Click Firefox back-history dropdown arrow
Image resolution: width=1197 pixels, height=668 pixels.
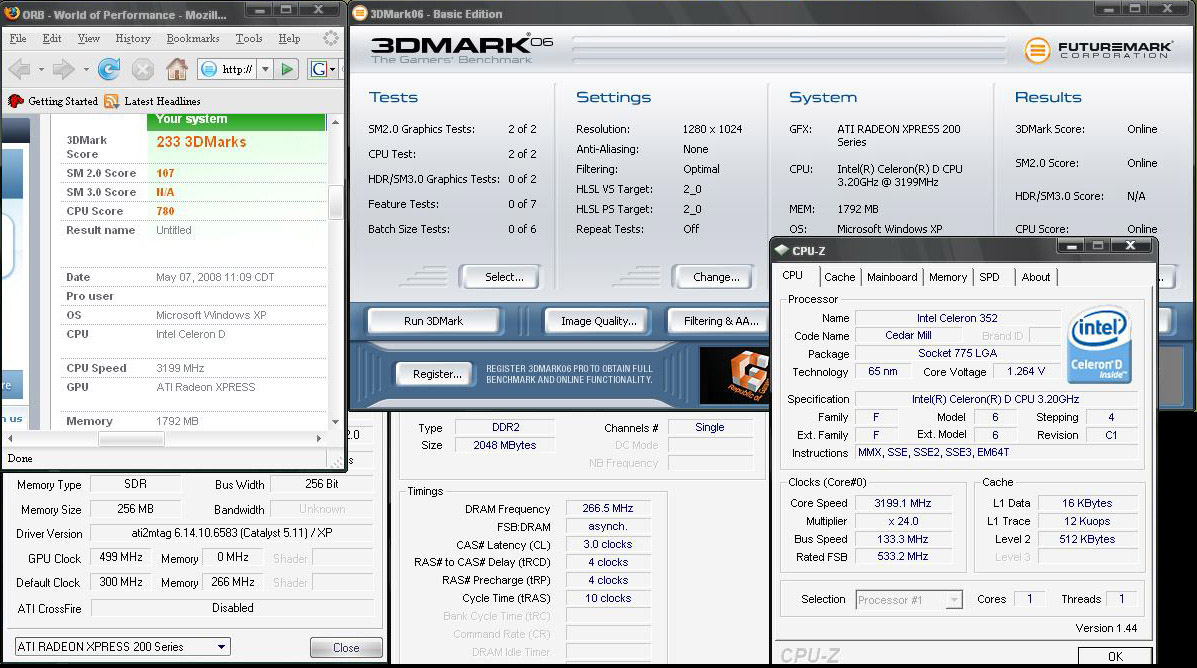(41, 69)
